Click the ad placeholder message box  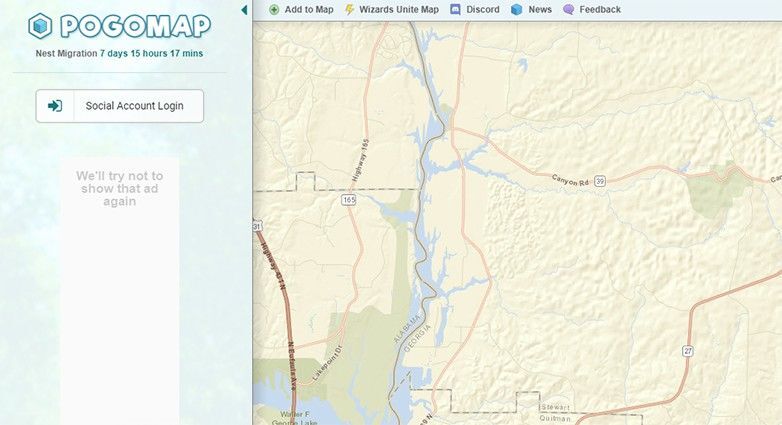coord(120,189)
